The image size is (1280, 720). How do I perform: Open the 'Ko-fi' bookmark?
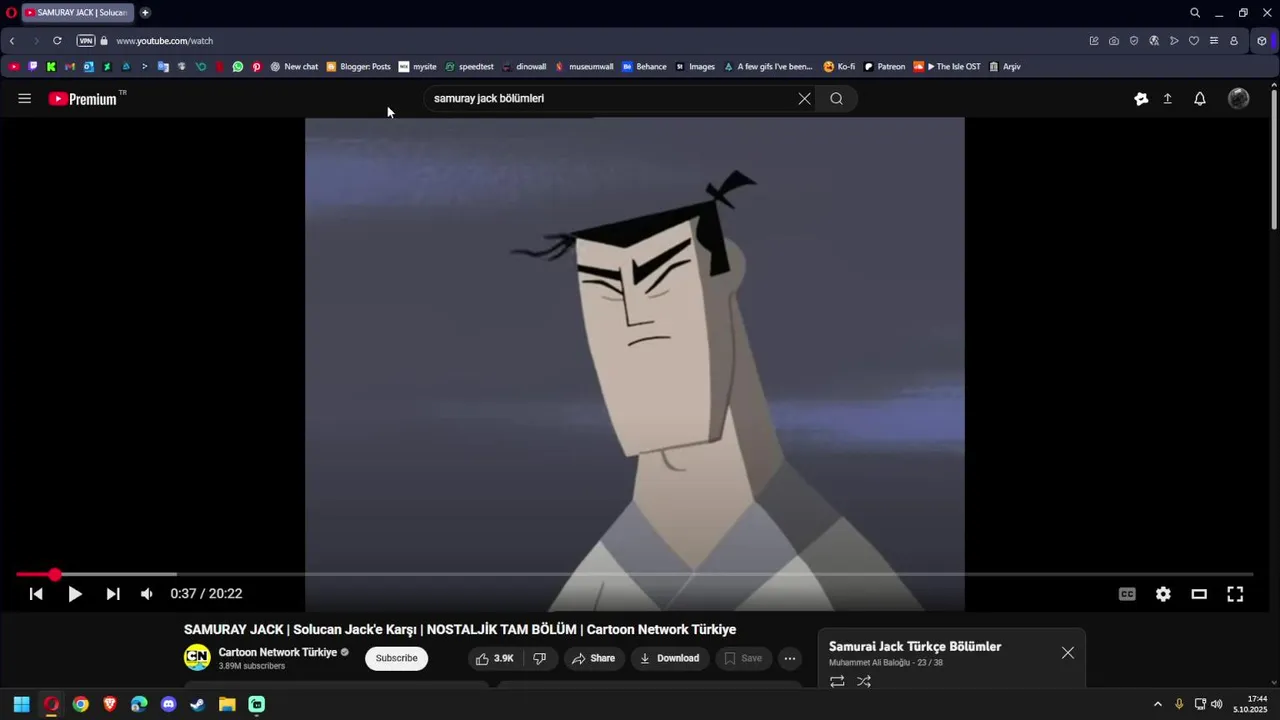click(x=839, y=67)
